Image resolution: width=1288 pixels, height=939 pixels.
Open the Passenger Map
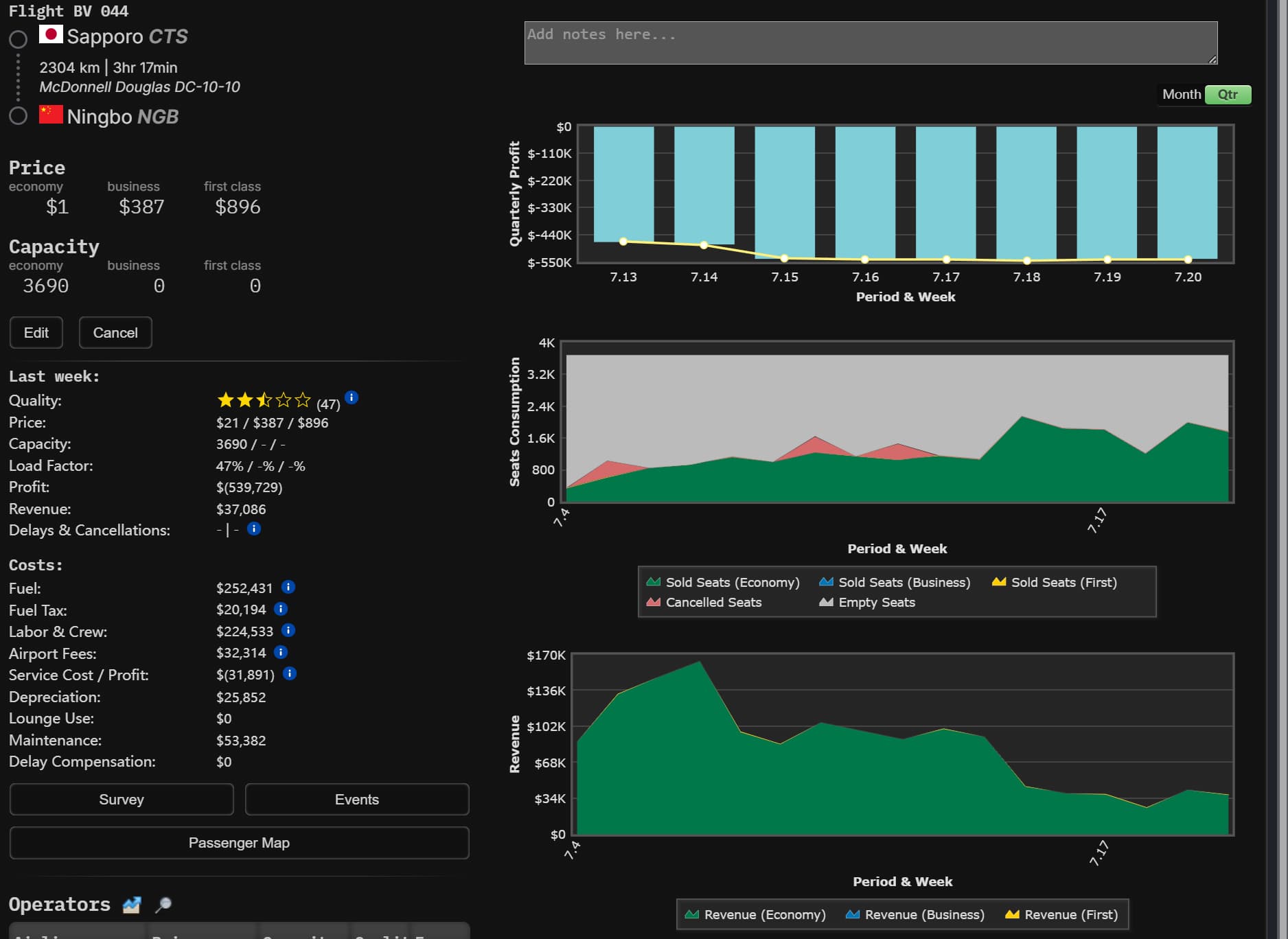click(x=239, y=843)
